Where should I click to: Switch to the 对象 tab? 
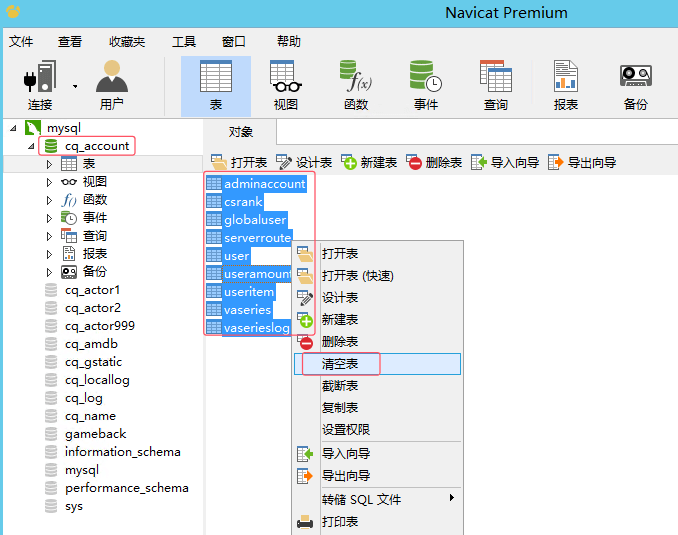[x=240, y=132]
